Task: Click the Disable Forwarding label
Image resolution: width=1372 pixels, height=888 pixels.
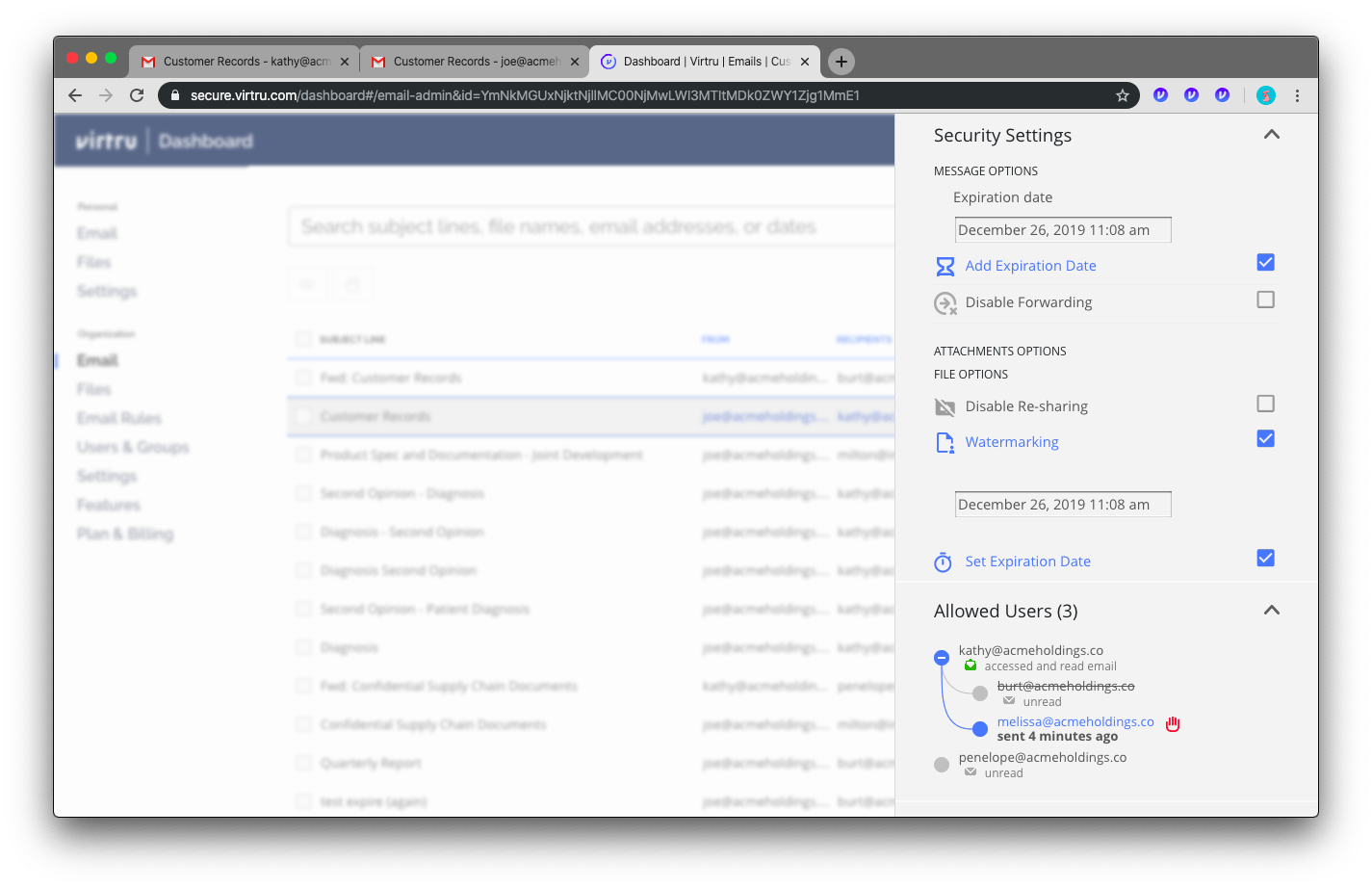Action: pos(1028,302)
